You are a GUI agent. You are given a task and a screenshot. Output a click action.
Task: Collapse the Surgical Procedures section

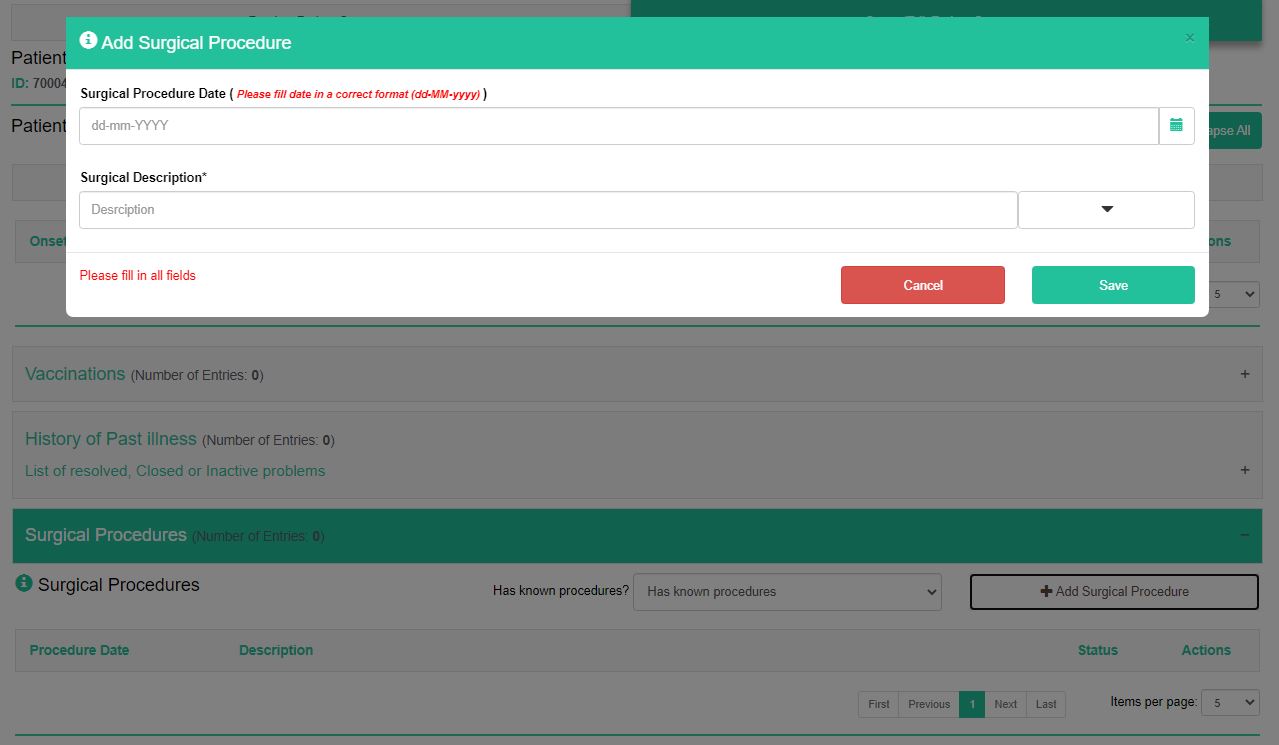click(x=1244, y=535)
